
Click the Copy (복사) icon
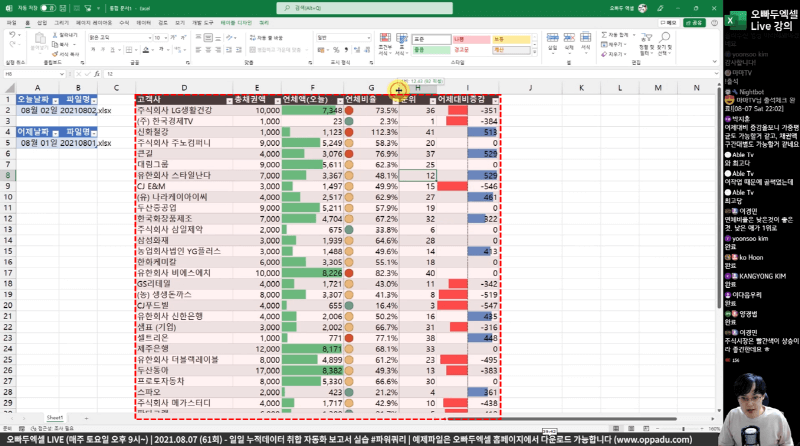click(55, 44)
